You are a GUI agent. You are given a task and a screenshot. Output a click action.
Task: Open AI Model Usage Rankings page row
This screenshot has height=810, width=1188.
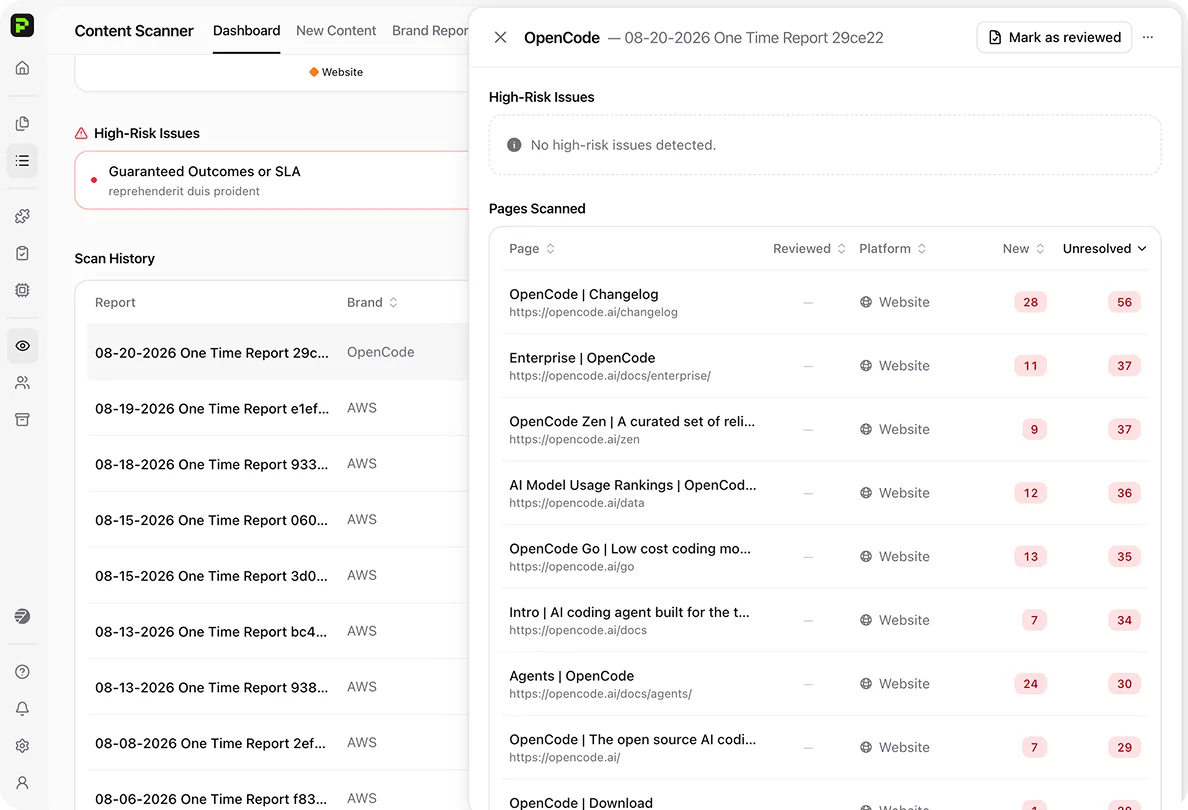coord(824,493)
